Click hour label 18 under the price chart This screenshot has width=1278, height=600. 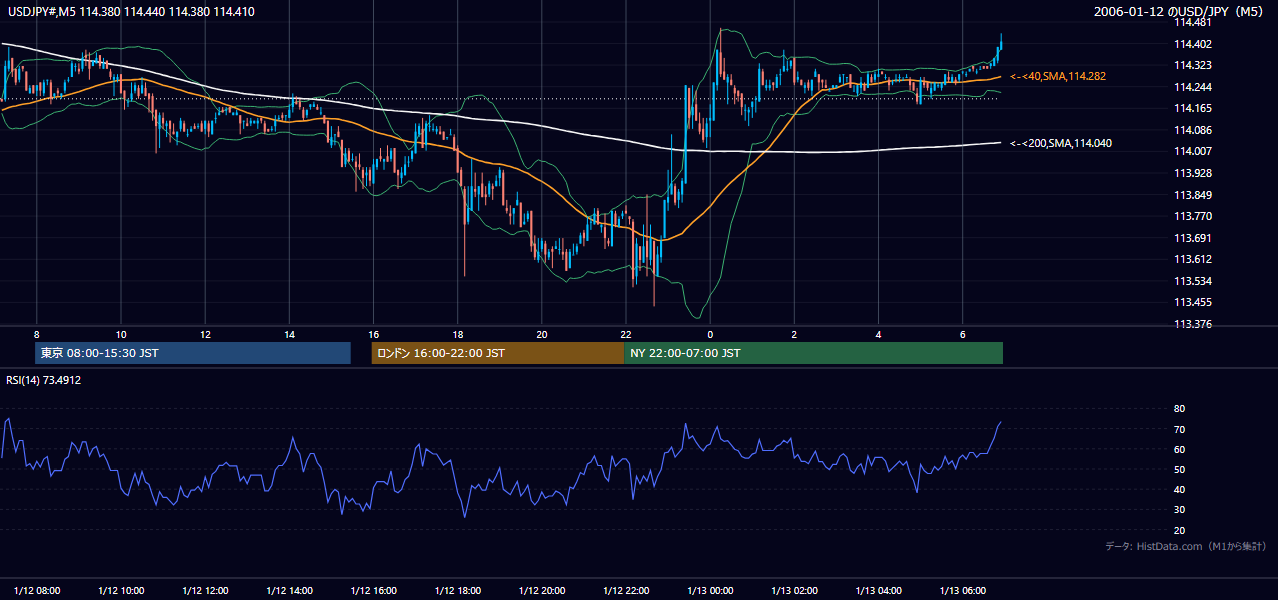tap(457, 334)
